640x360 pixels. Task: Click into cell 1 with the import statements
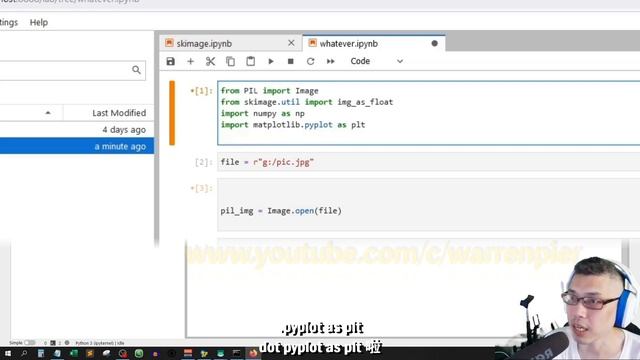click(429, 113)
